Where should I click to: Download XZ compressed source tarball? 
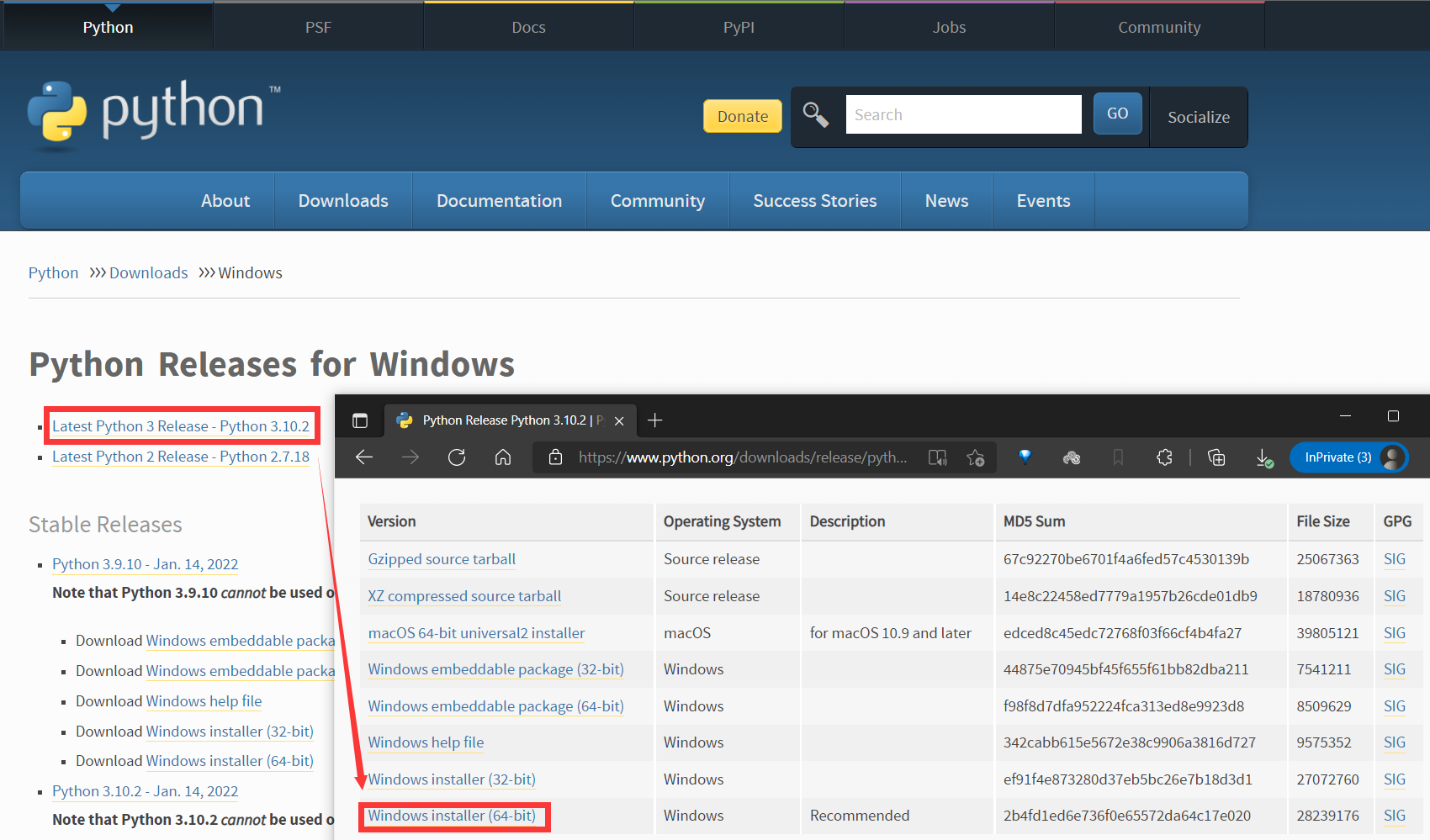(x=464, y=596)
